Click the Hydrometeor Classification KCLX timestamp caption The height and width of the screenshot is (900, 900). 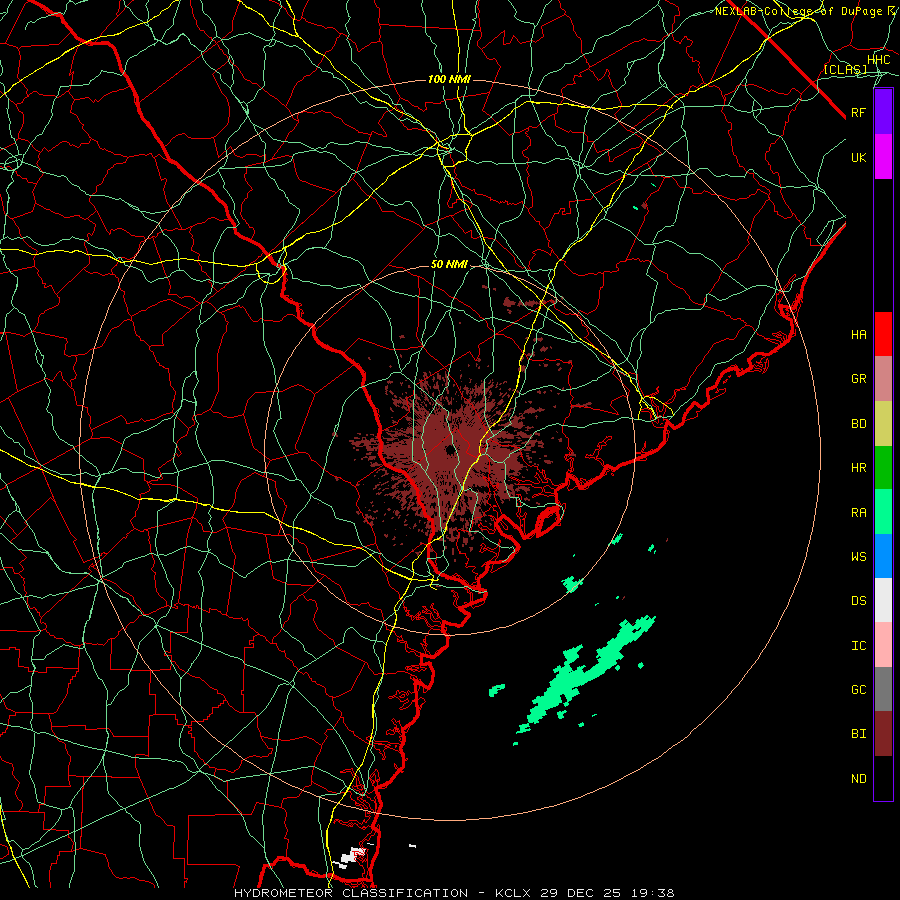click(454, 893)
